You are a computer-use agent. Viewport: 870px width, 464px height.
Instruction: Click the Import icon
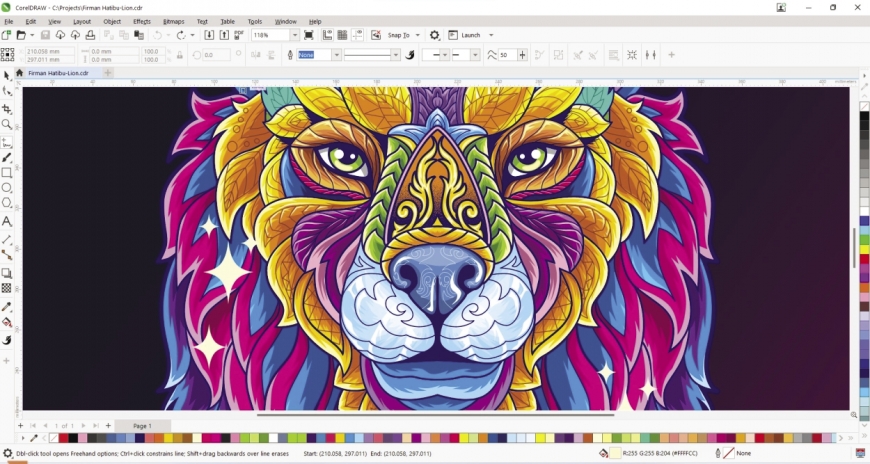[209, 35]
